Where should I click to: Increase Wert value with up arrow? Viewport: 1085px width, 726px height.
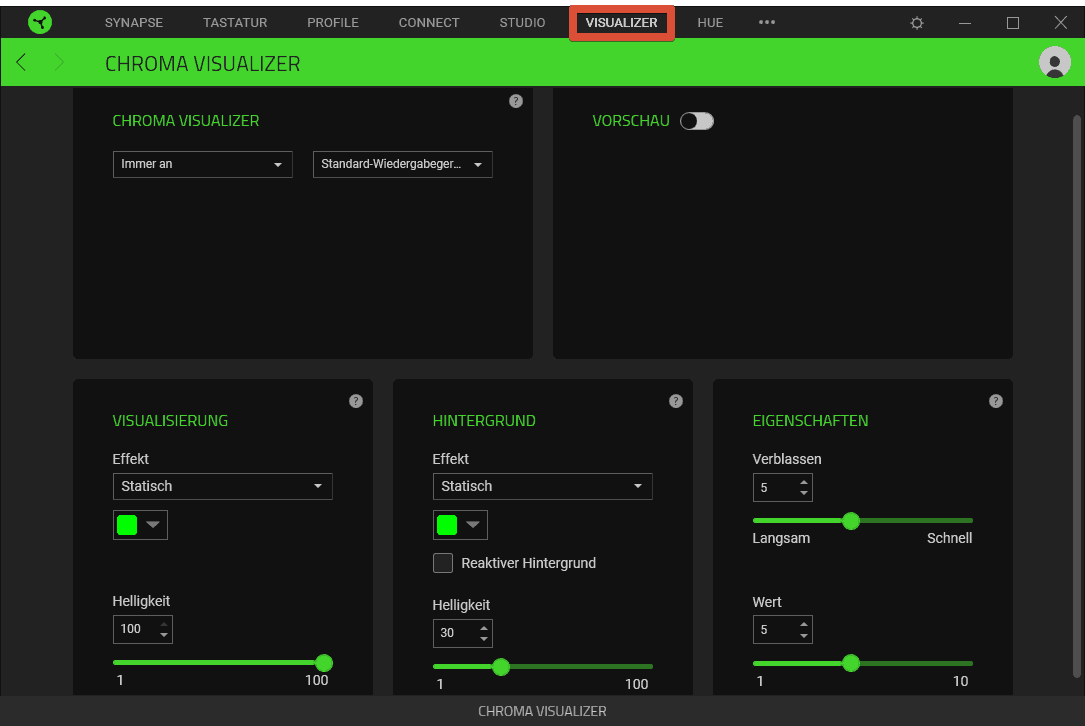[803, 624]
